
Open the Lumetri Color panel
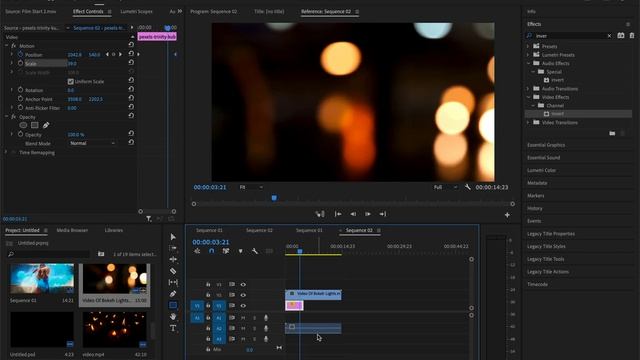pos(542,170)
